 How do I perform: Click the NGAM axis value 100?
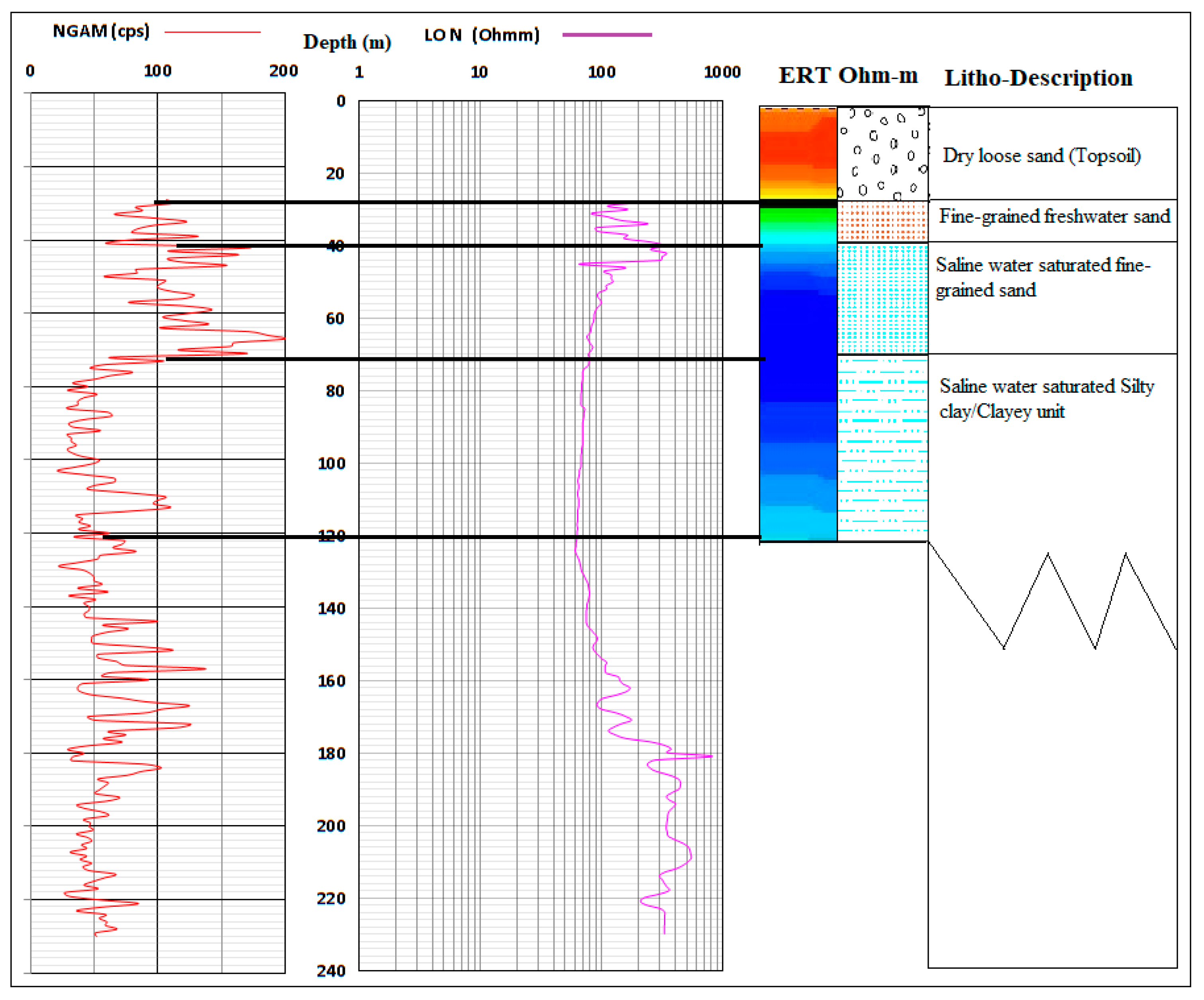(158, 71)
